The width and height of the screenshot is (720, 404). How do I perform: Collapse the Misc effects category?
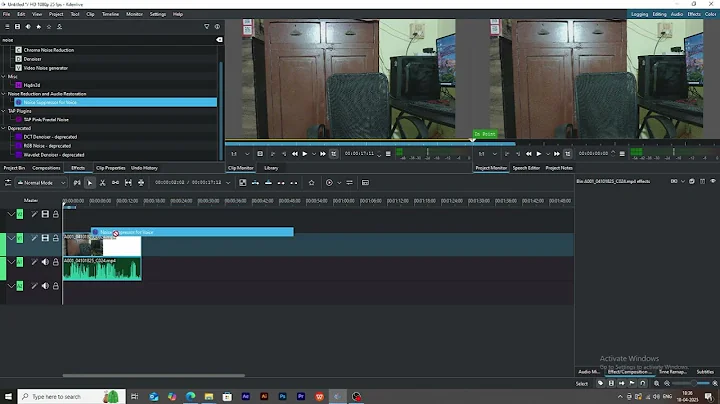(4, 77)
